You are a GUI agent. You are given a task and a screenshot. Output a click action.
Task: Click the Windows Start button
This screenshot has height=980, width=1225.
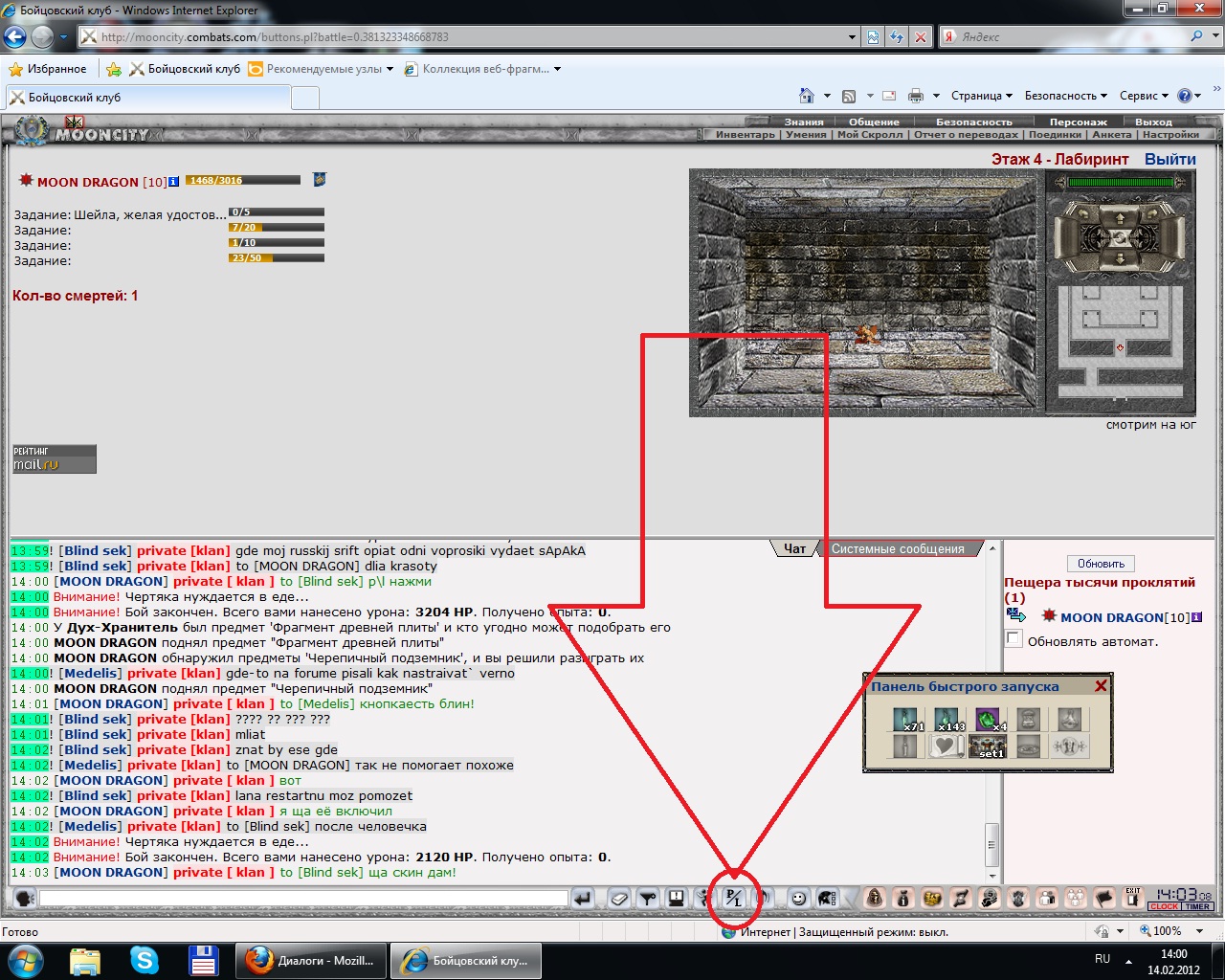[26, 960]
